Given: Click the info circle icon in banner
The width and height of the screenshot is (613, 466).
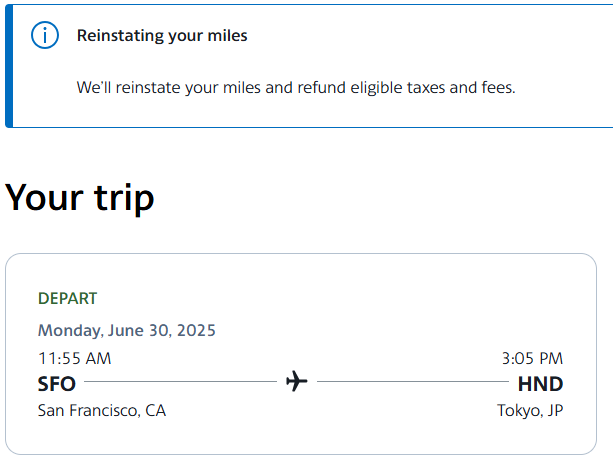Looking at the screenshot, I should point(46,36).
